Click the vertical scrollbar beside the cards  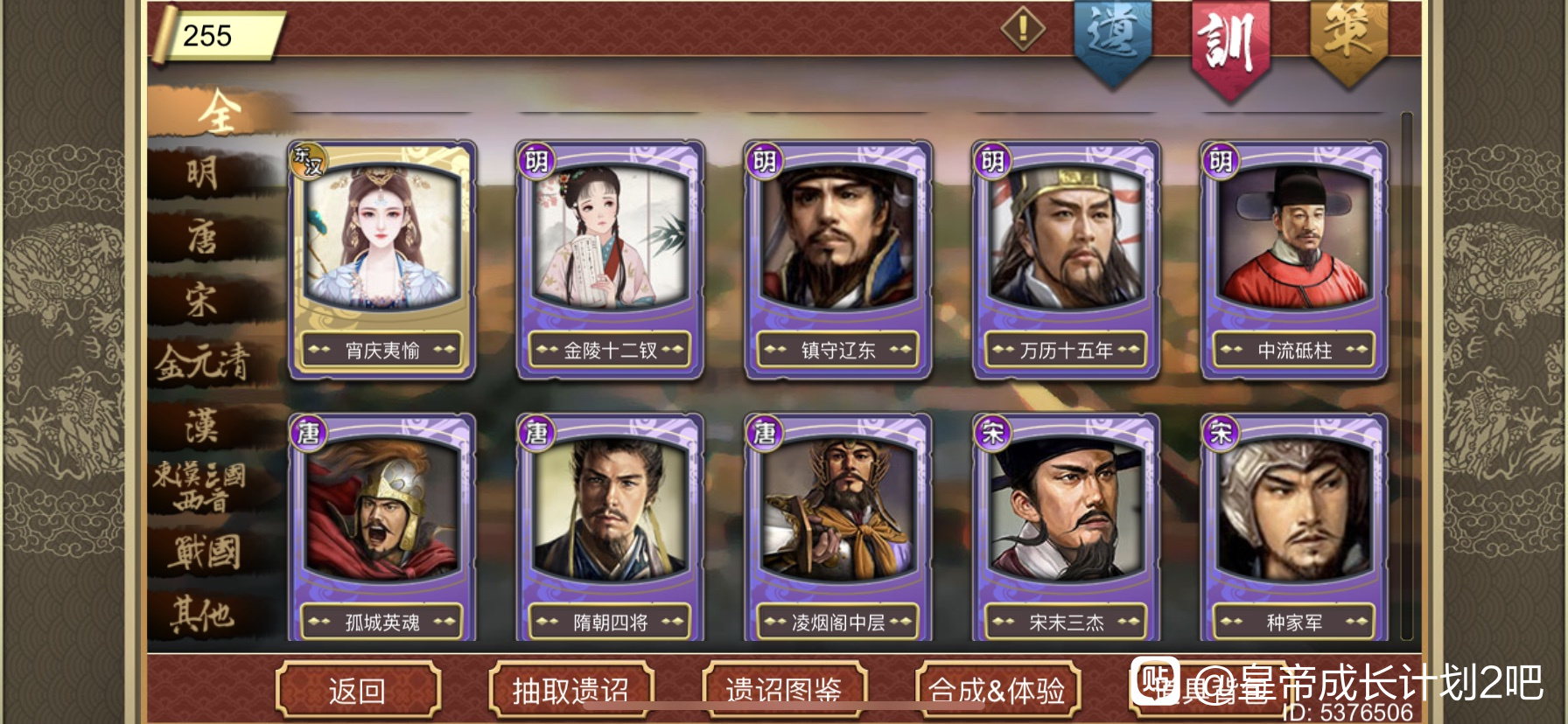pyautogui.click(x=1406, y=376)
